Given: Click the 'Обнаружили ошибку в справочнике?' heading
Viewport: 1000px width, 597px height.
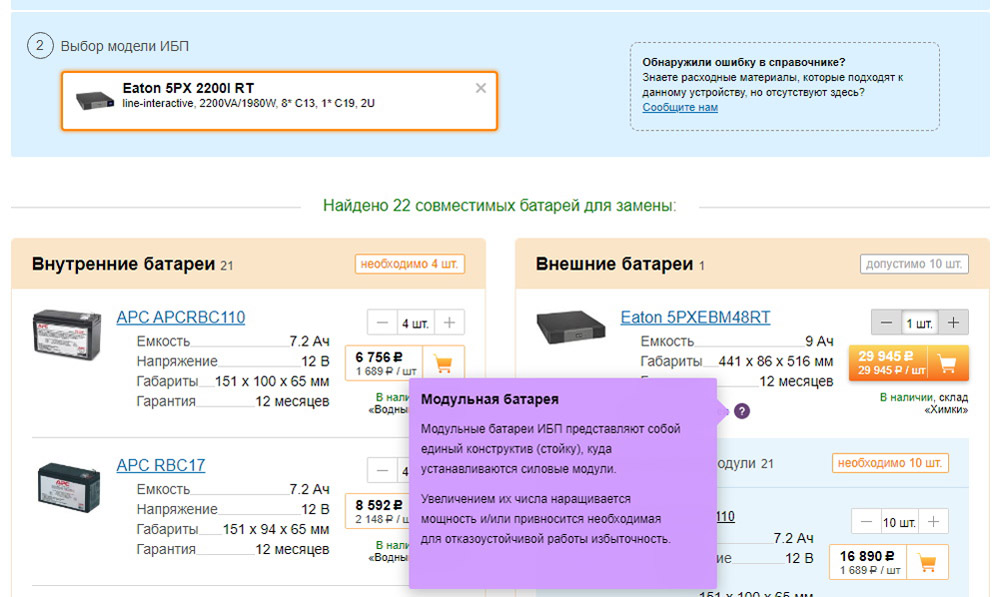Looking at the screenshot, I should tap(744, 62).
